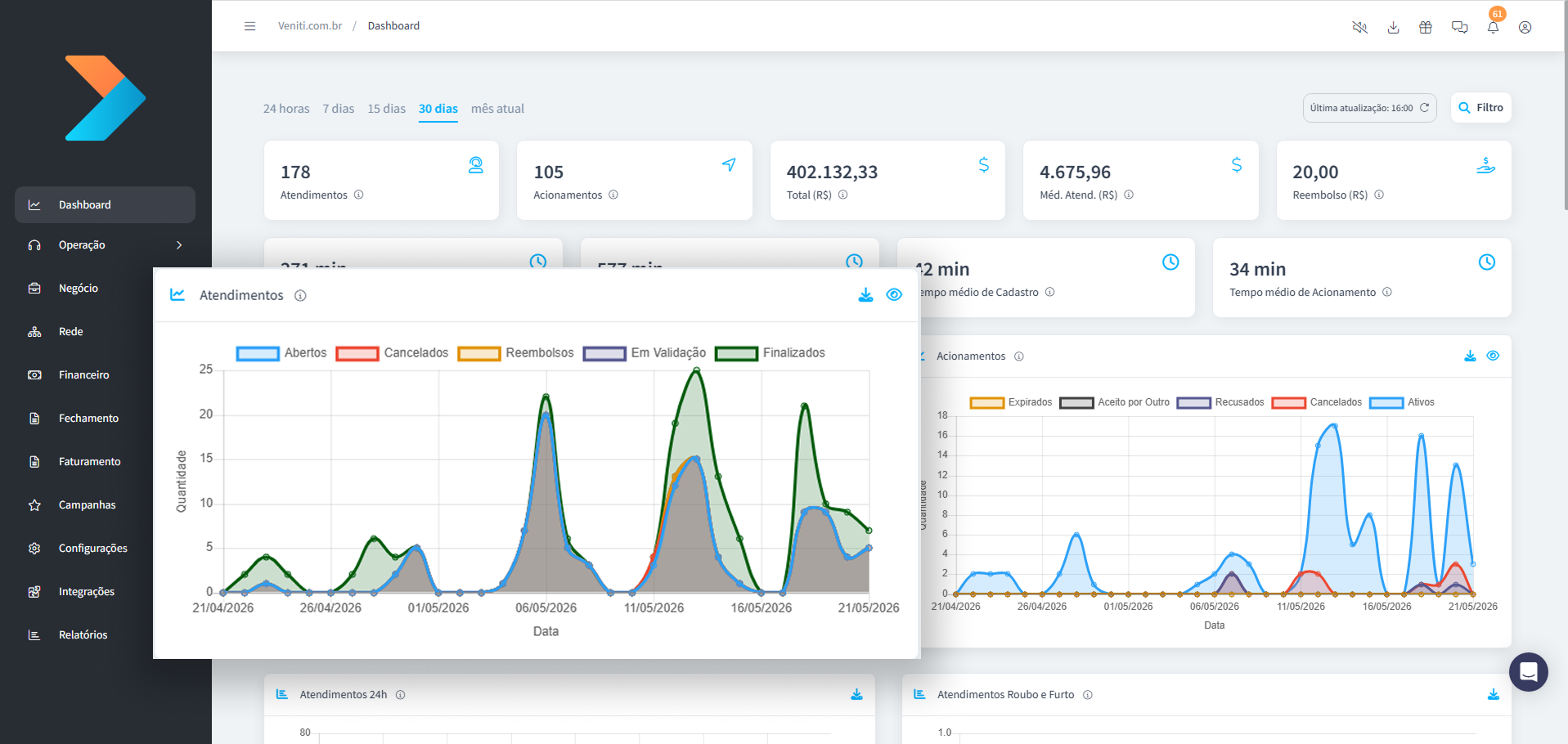Toggle Abertos legend series

281,353
